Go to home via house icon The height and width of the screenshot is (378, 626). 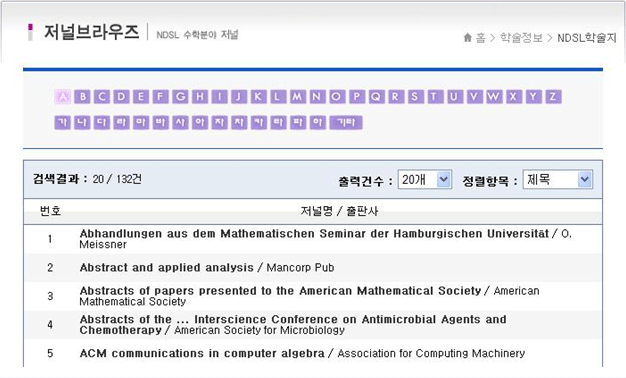tap(468, 38)
